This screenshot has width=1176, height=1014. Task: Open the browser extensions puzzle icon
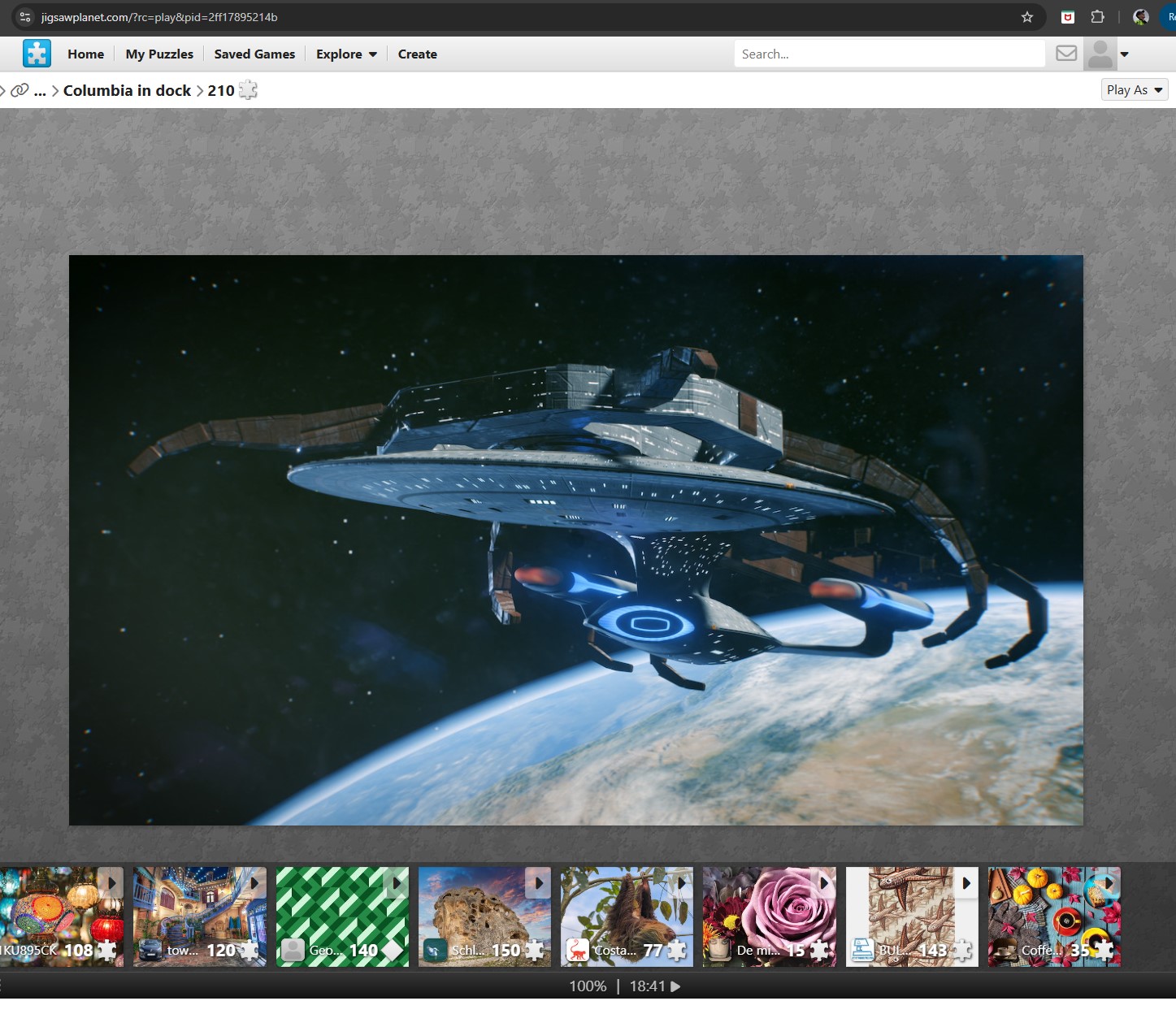click(x=1097, y=17)
